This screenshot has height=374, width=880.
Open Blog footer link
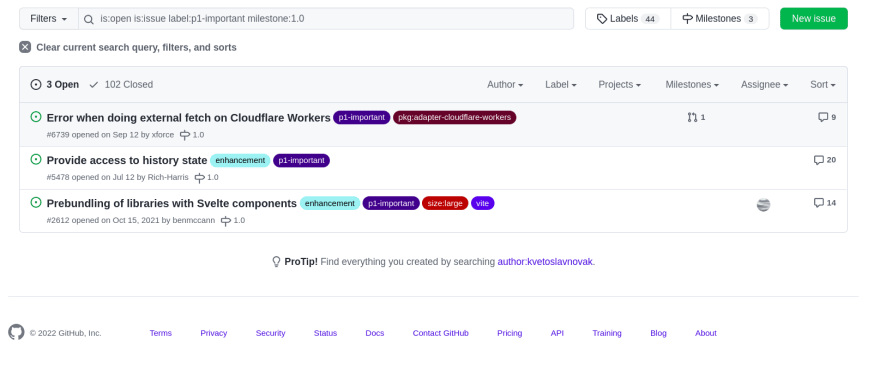(658, 333)
